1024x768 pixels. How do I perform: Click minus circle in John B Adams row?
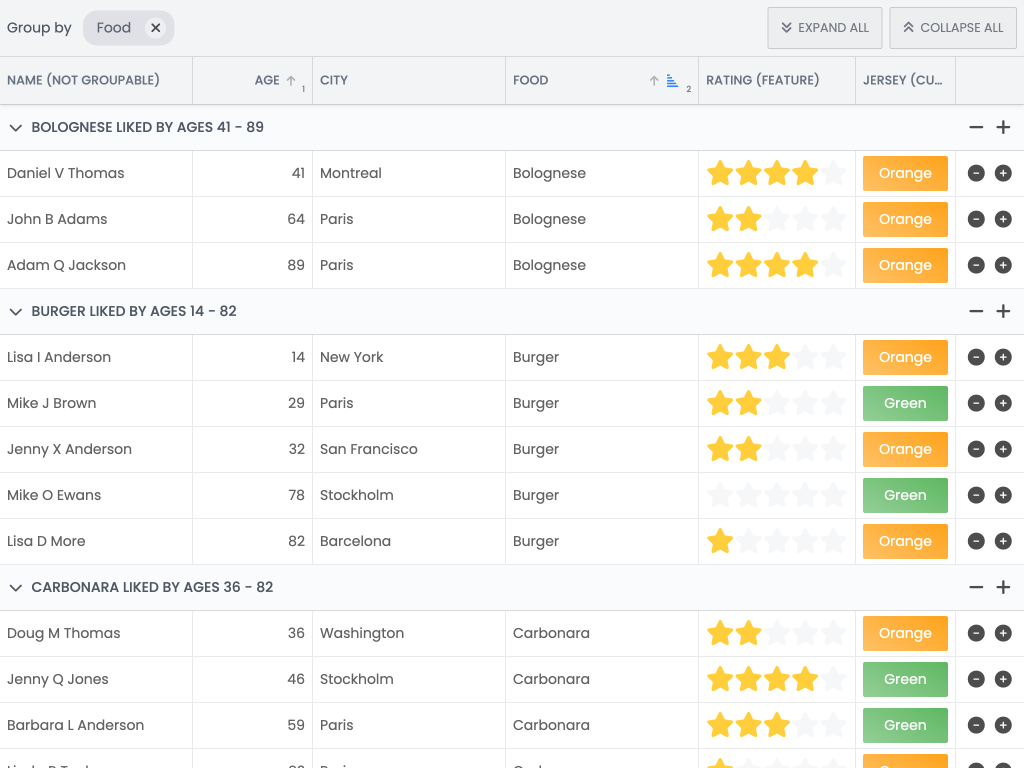pos(976,219)
